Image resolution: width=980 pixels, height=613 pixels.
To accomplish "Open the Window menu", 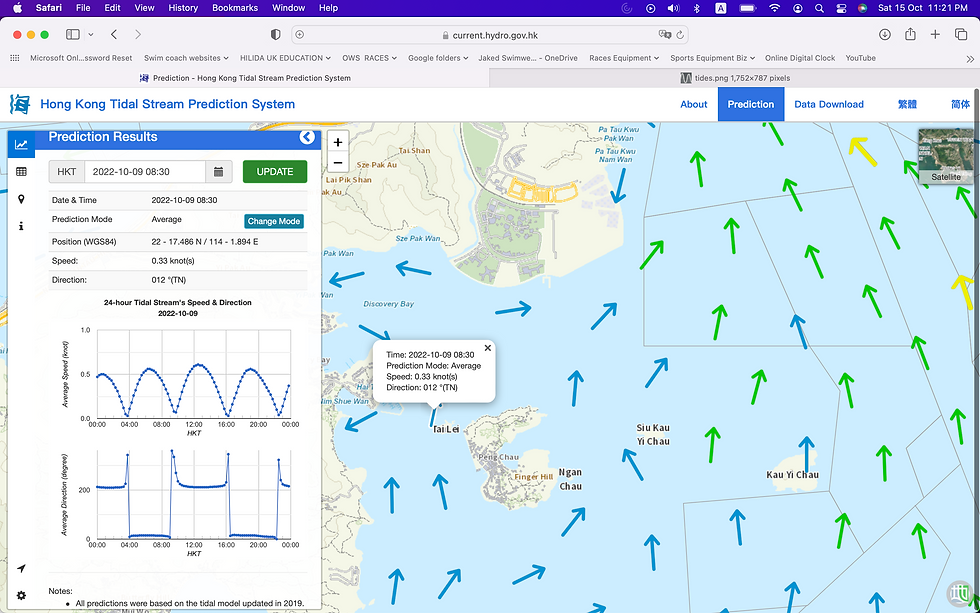I will [x=288, y=8].
